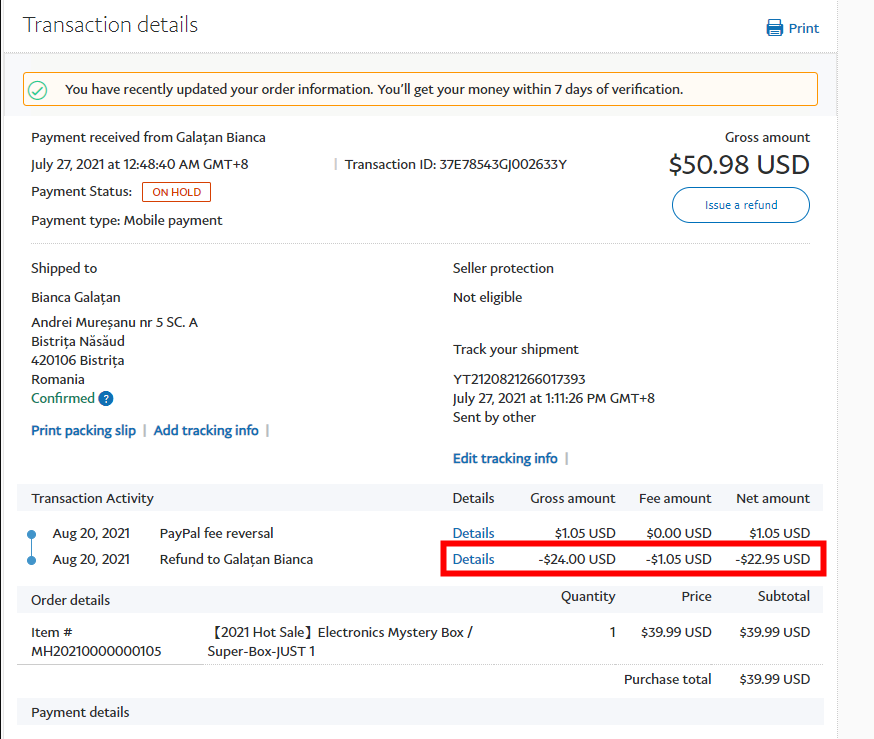Click the Transaction ID 37E78543GJ002633Y
Viewport: 874px width, 739px height.
(x=503, y=165)
